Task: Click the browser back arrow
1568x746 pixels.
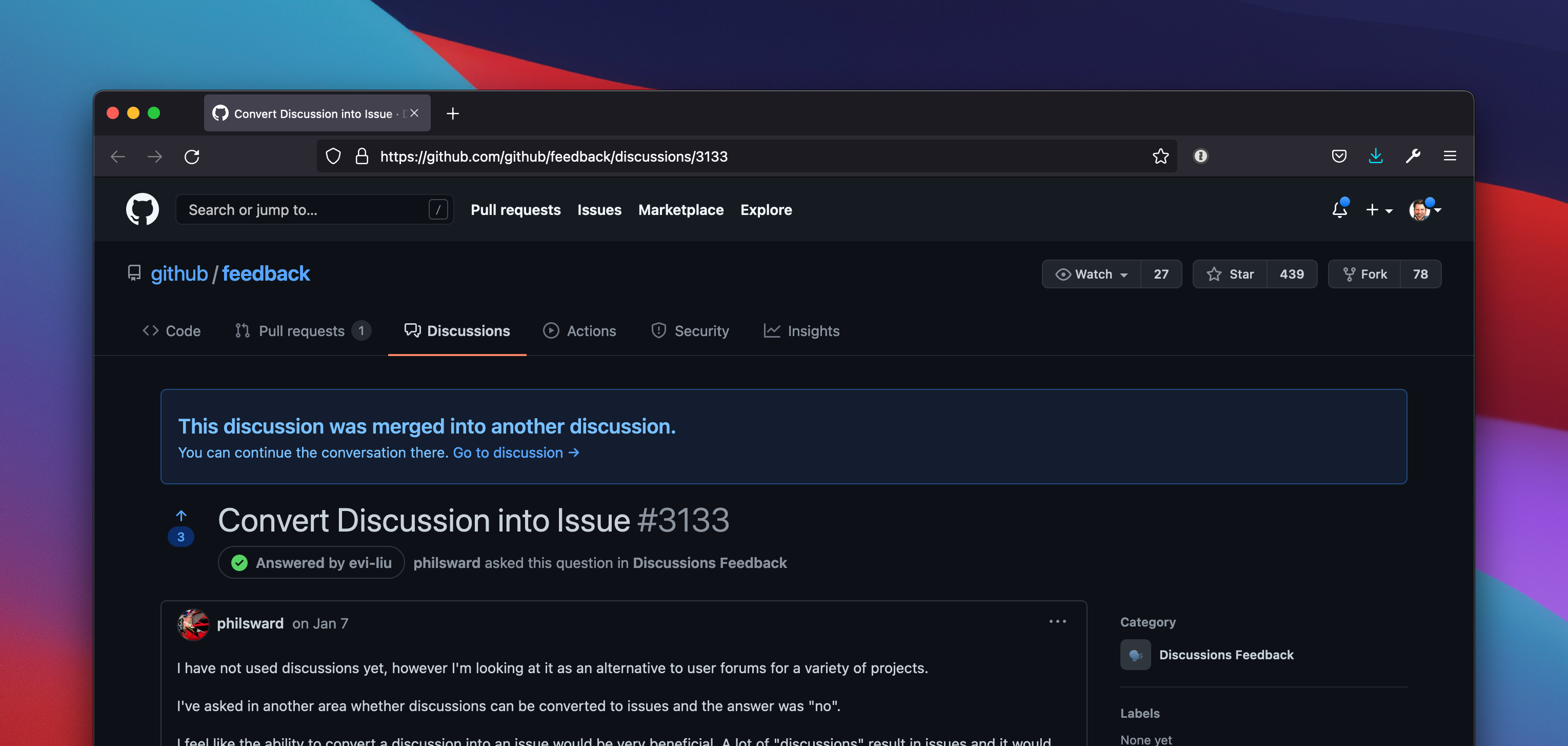Action: pyautogui.click(x=118, y=156)
